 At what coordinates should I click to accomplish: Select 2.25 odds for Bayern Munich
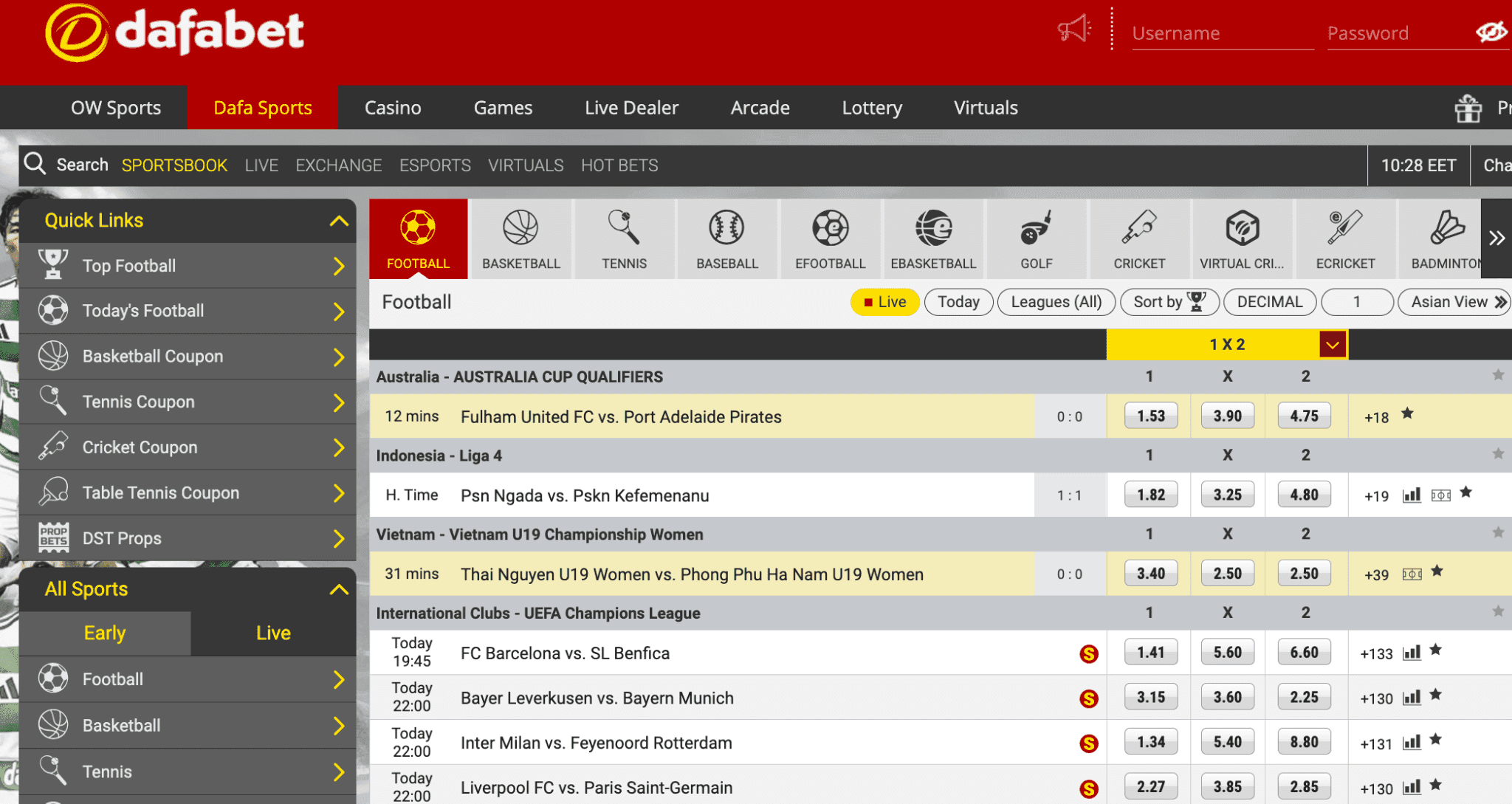[x=1304, y=698]
